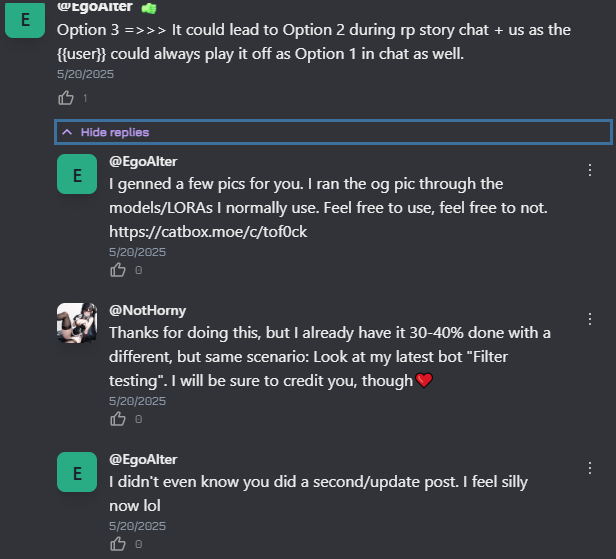Like the top EgoAlter Option 3 comment
The image size is (616, 559).
[66, 98]
